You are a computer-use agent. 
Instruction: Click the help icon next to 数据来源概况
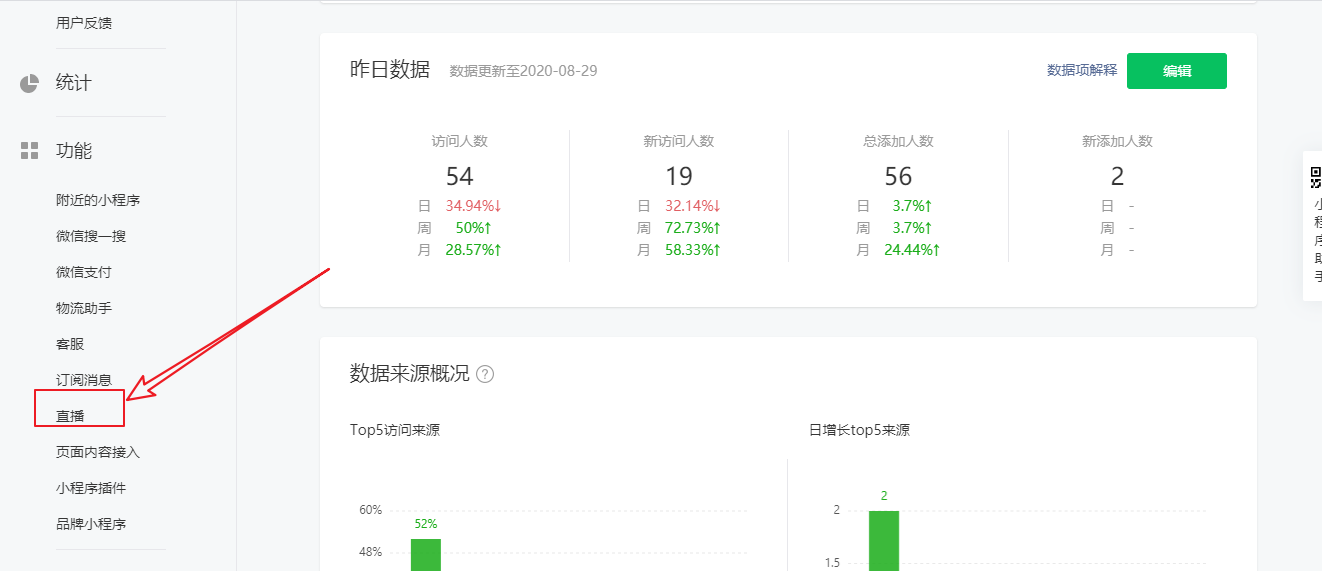pyautogui.click(x=485, y=374)
